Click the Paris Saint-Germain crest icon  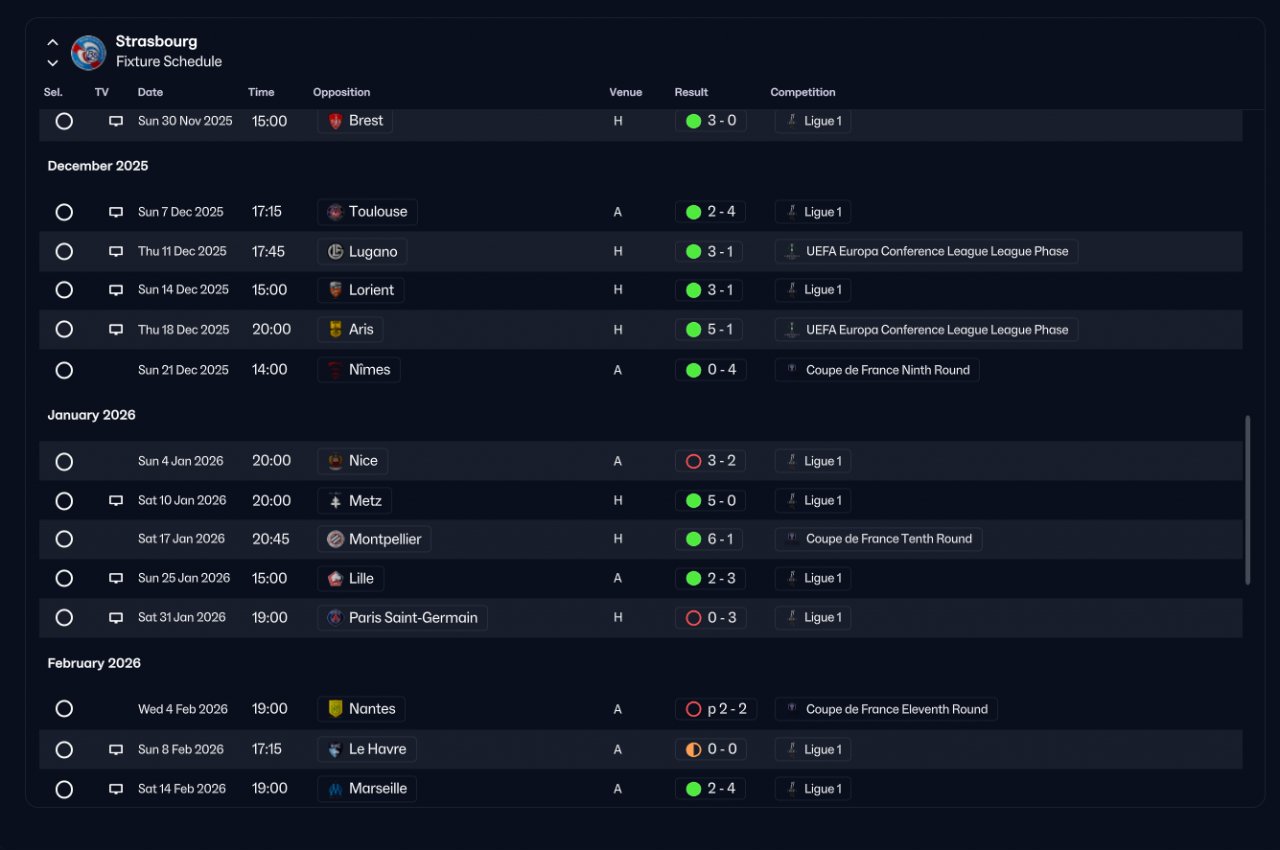(x=335, y=618)
